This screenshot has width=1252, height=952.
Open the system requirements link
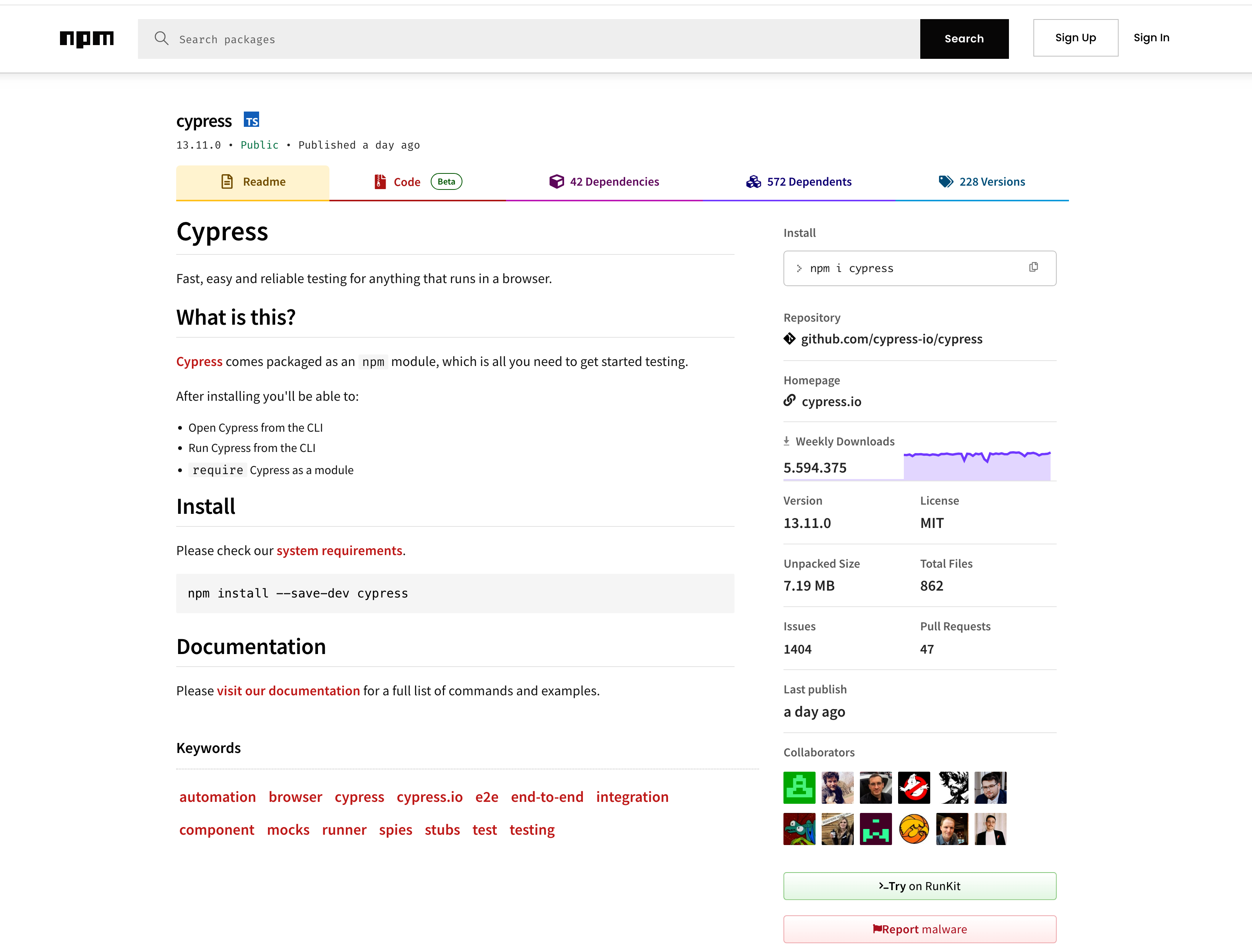339,551
